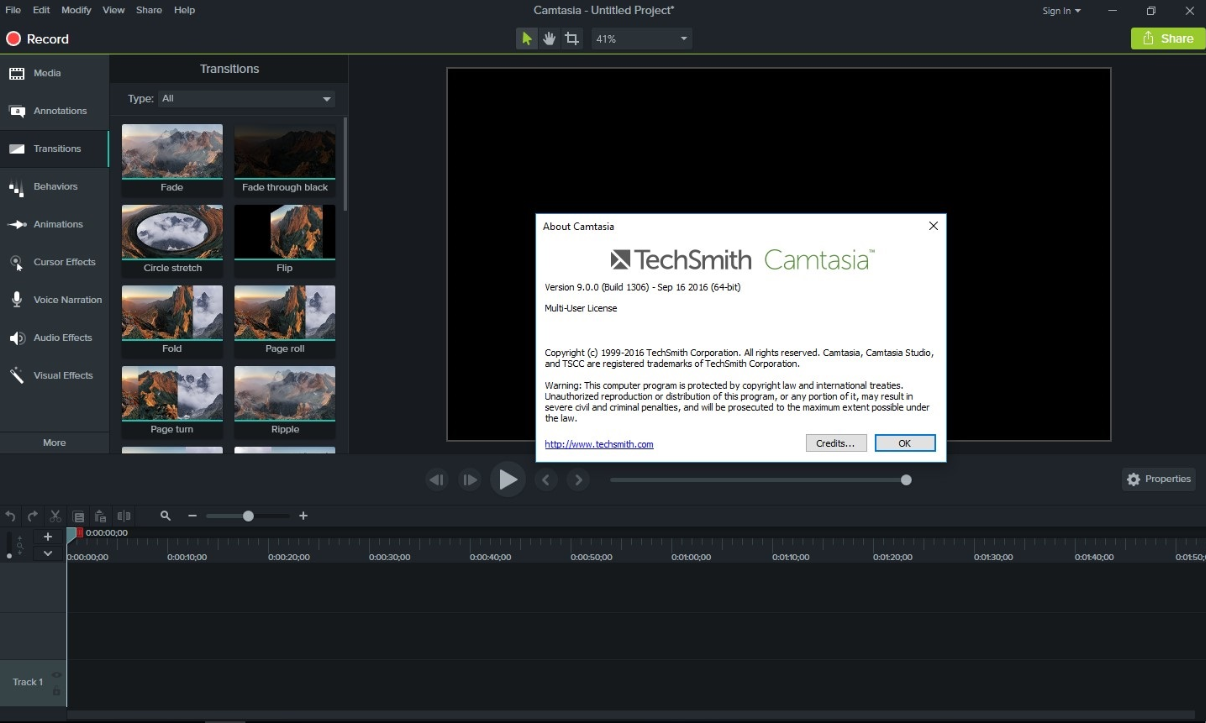Open the Properties panel
1206x723 pixels.
point(1159,479)
